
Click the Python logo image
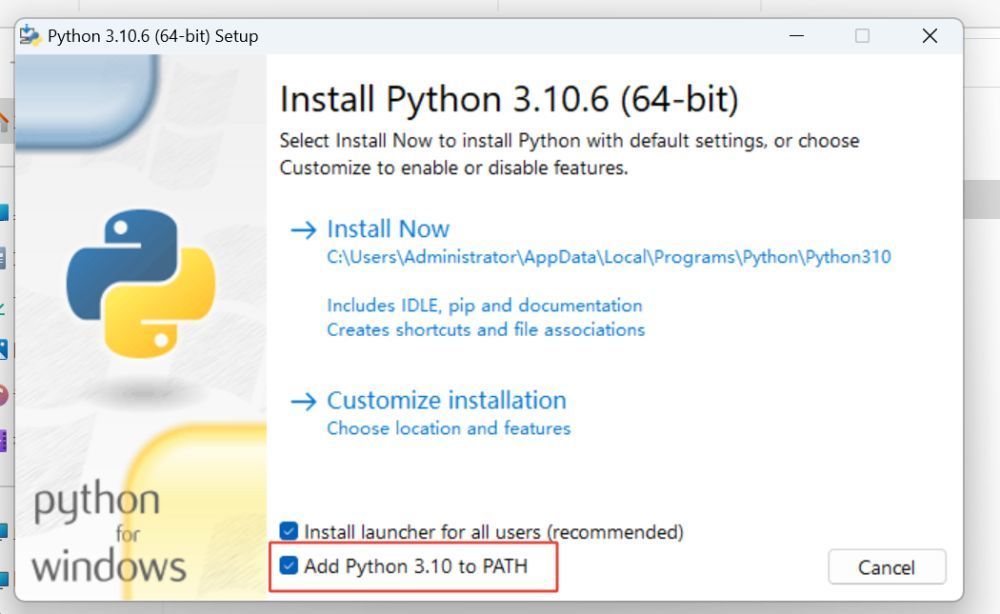[x=141, y=284]
